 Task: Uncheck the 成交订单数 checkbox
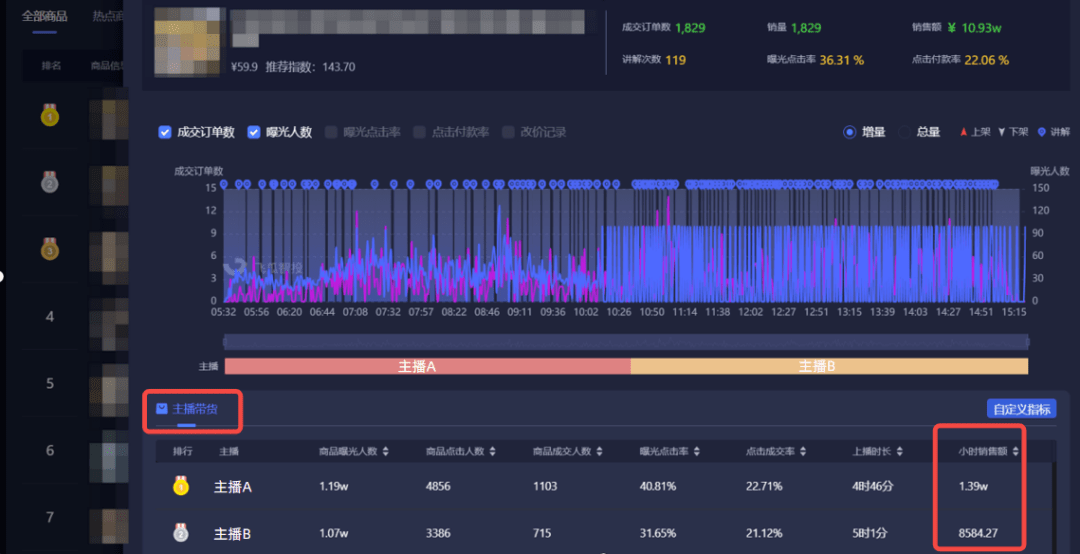point(165,132)
